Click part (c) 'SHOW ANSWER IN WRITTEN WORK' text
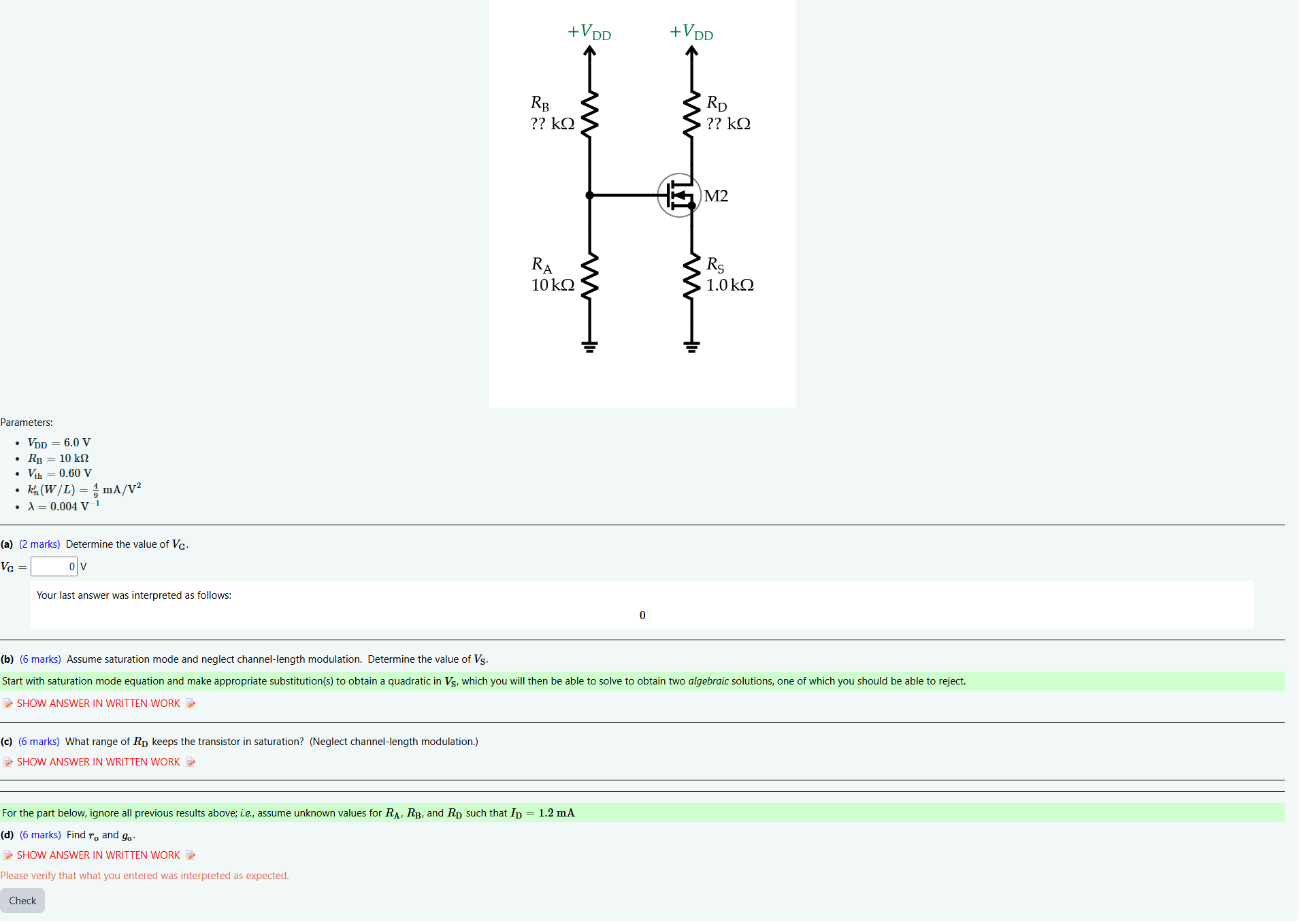Viewport: 1312px width, 924px height. click(x=99, y=762)
